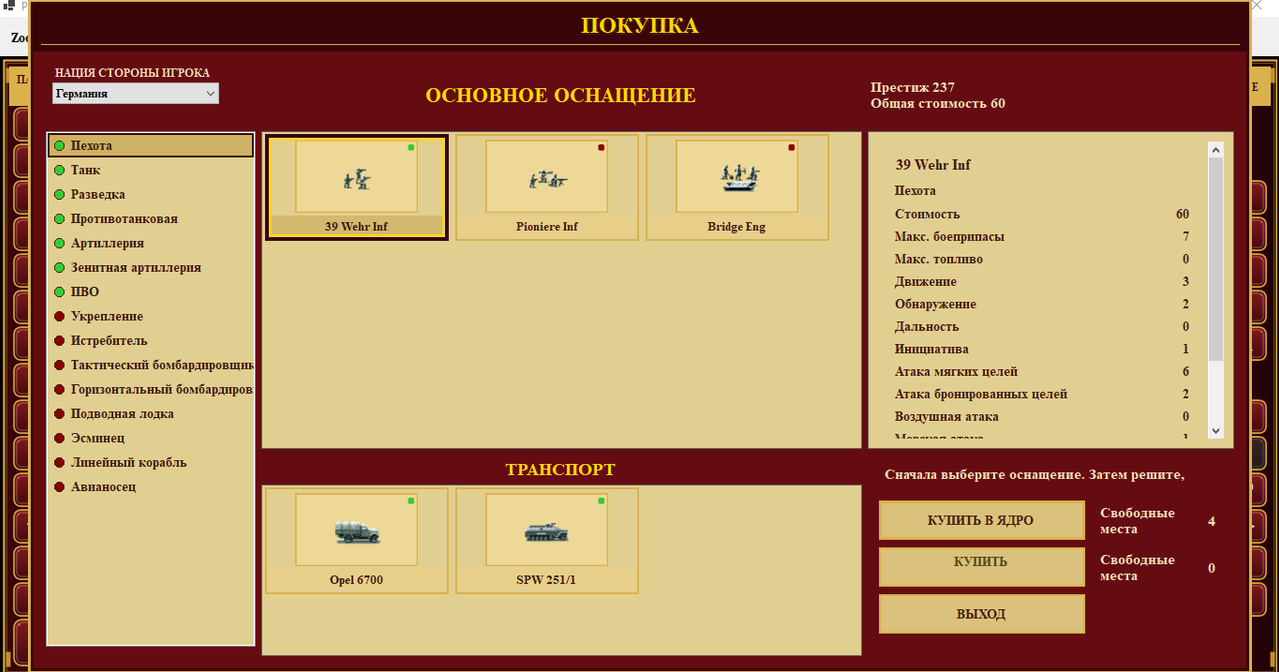This screenshot has width=1279, height=672.
Task: Select the Пехота unit class
Action: tap(151, 146)
